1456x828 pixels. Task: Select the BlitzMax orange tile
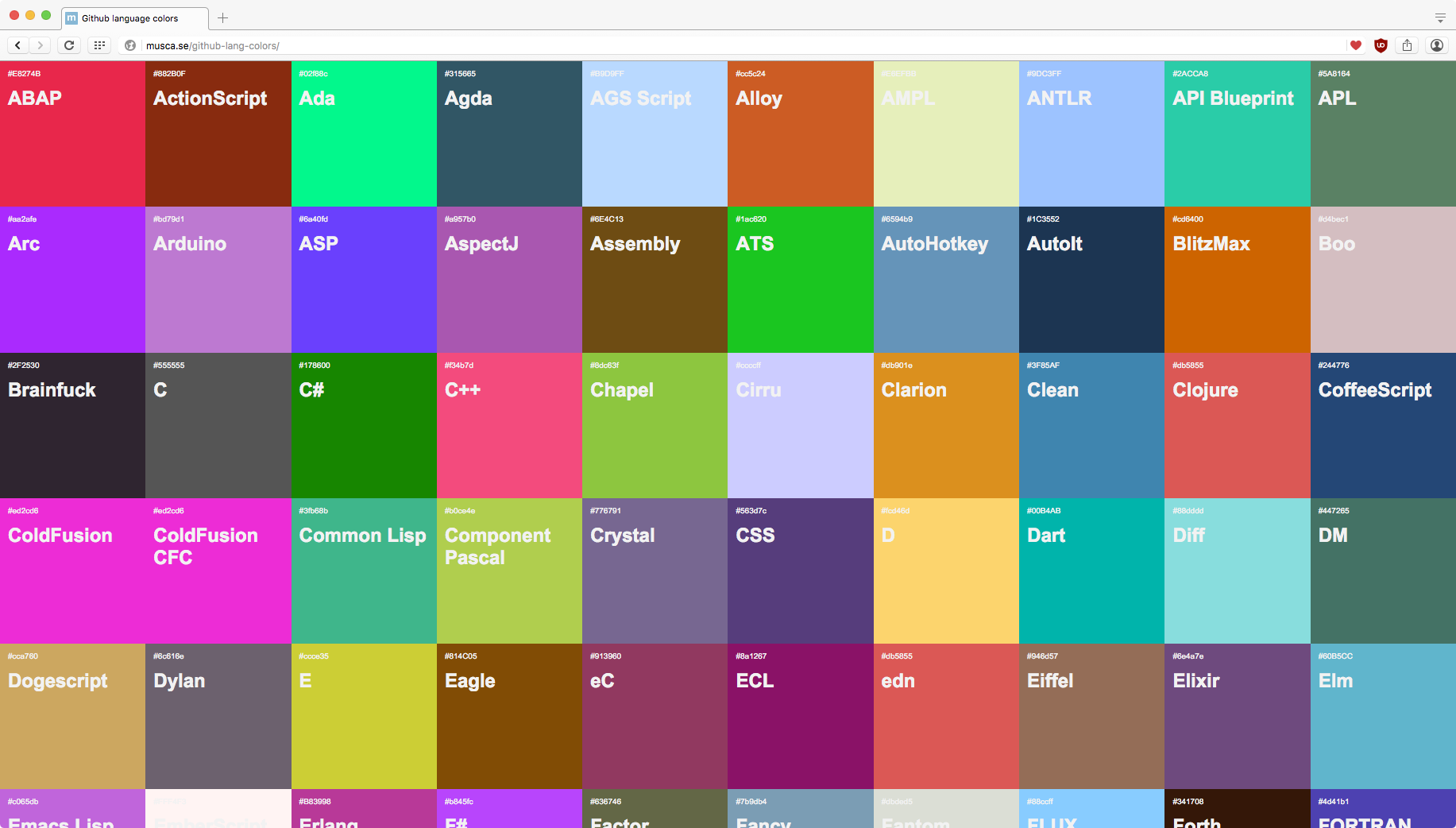[x=1238, y=280]
